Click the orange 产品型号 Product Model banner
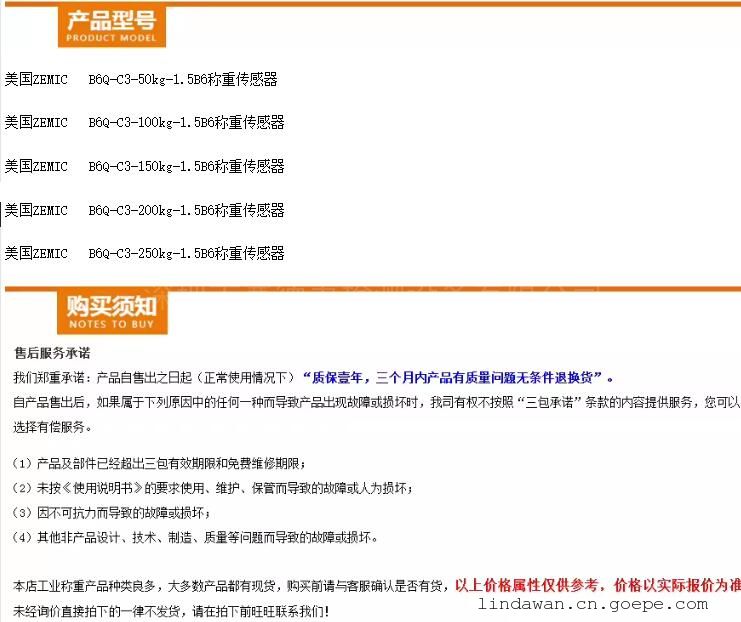This screenshot has height=622, width=741. 111,26
